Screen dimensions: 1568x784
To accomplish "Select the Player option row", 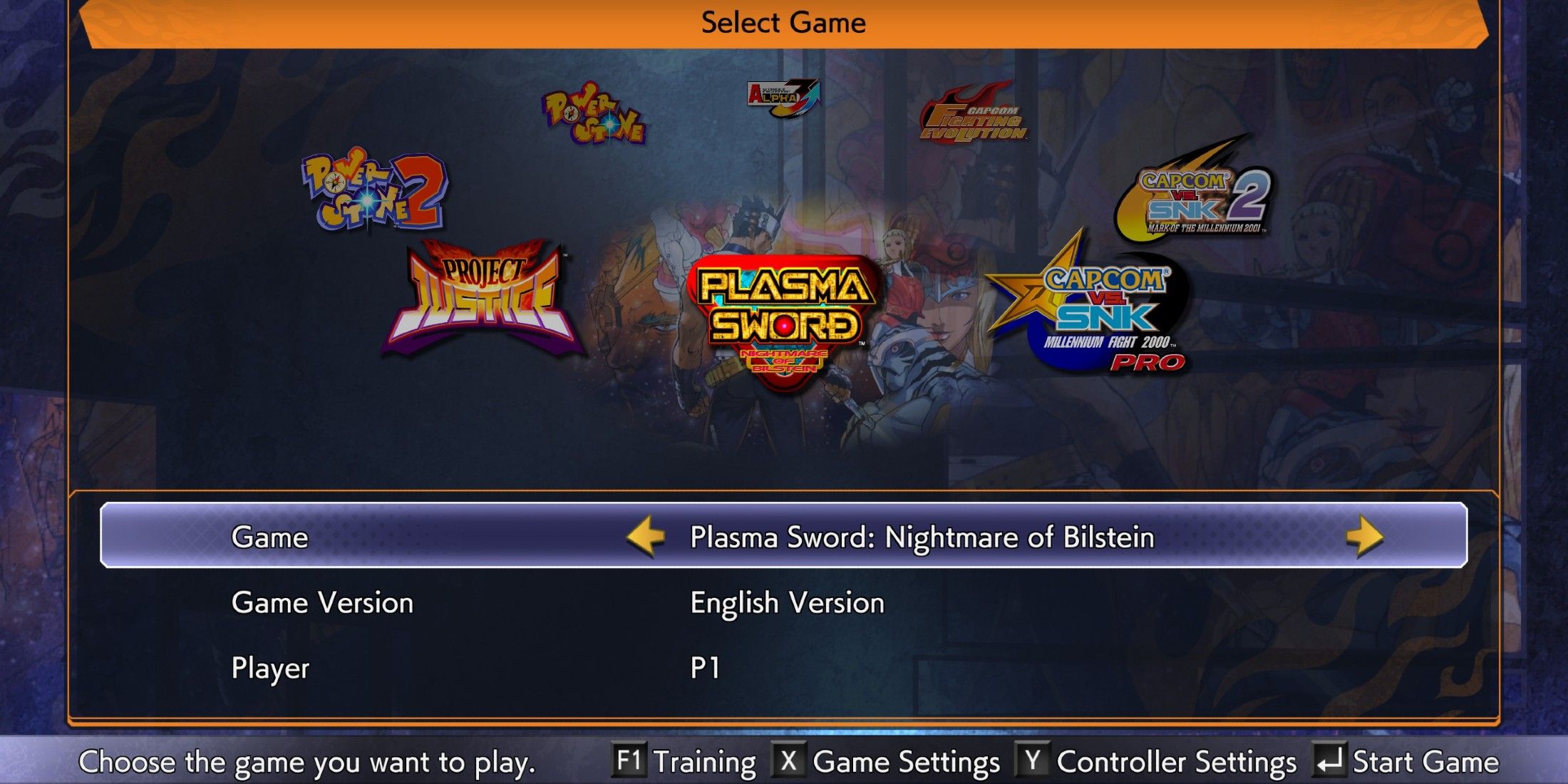I will [784, 668].
